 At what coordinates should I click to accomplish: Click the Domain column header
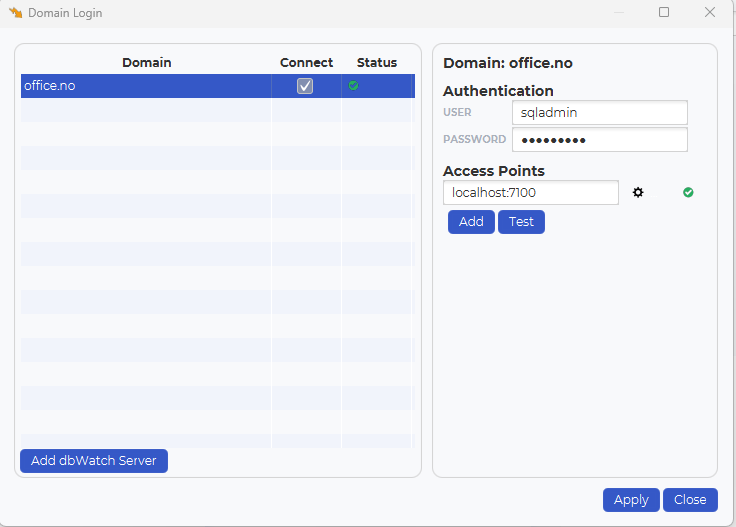[x=146, y=62]
